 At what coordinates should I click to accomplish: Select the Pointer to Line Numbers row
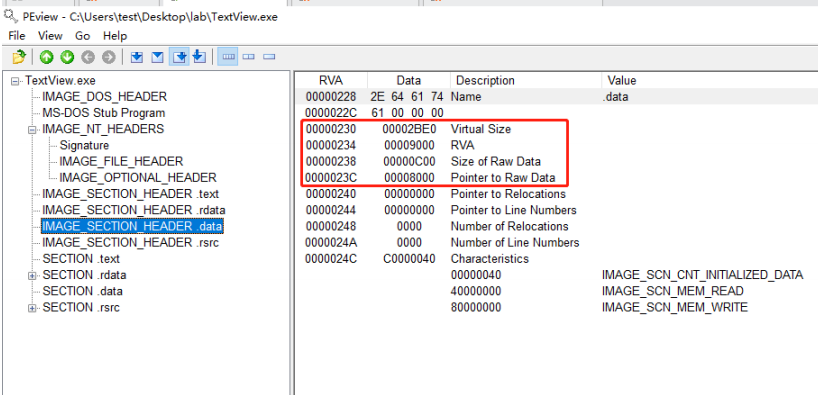click(557, 210)
